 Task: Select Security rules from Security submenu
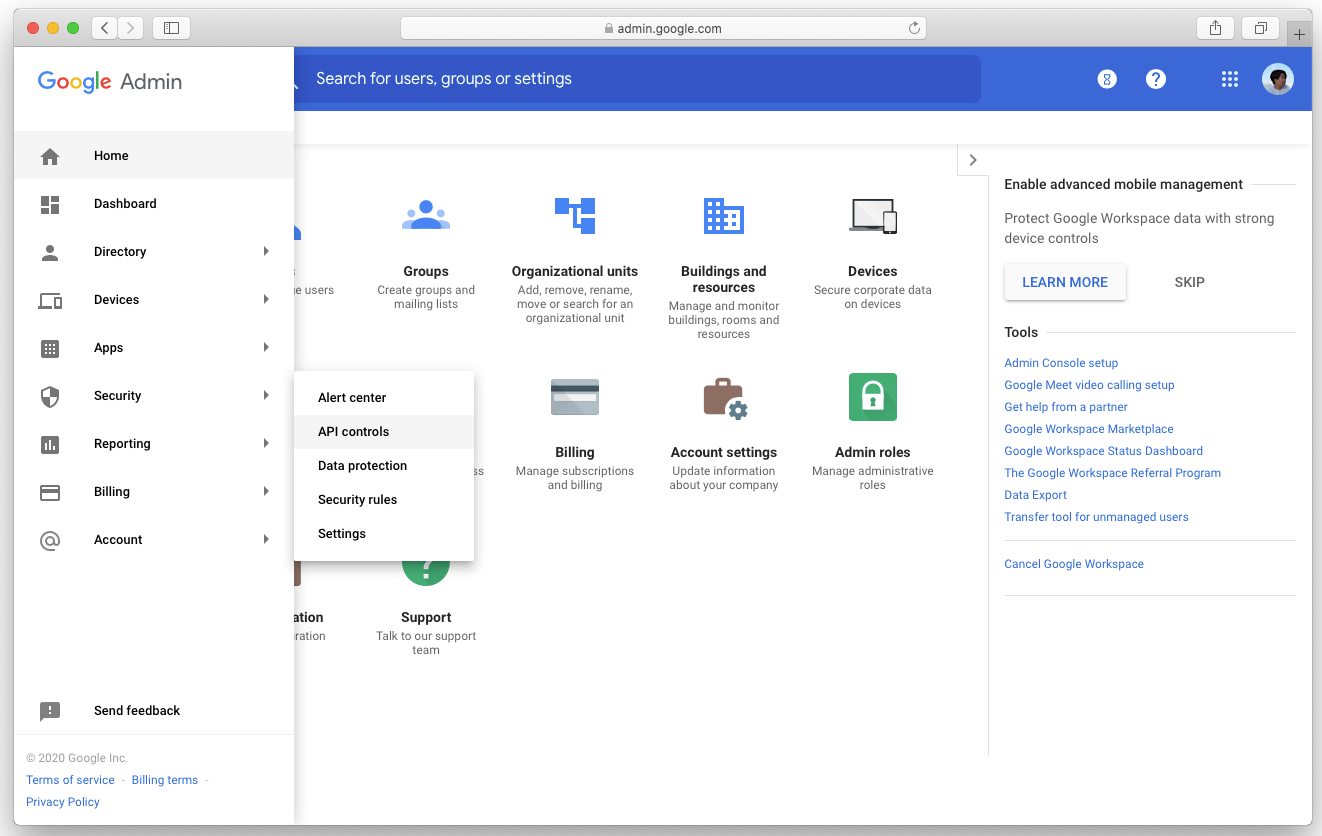coord(384,500)
